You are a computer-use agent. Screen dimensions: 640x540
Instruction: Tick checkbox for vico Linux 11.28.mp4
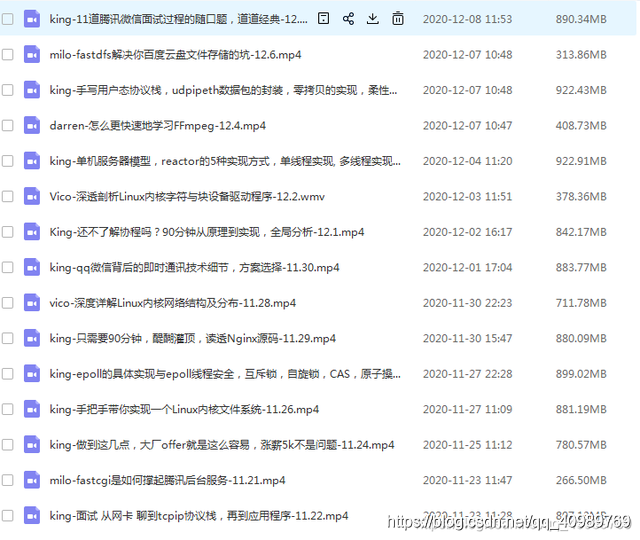7,303
